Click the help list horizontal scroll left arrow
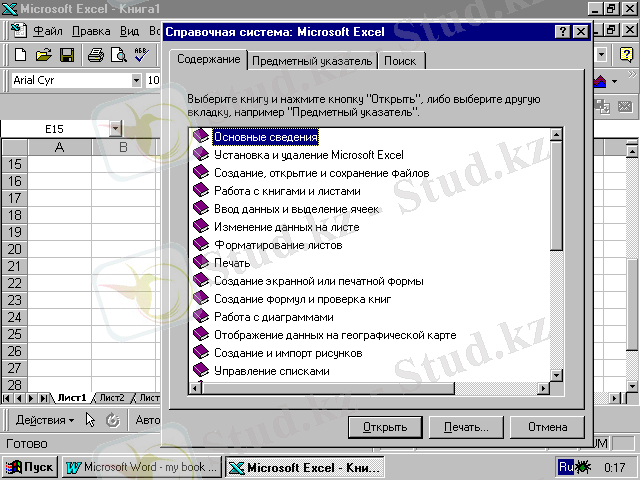640x480 pixels. point(195,388)
